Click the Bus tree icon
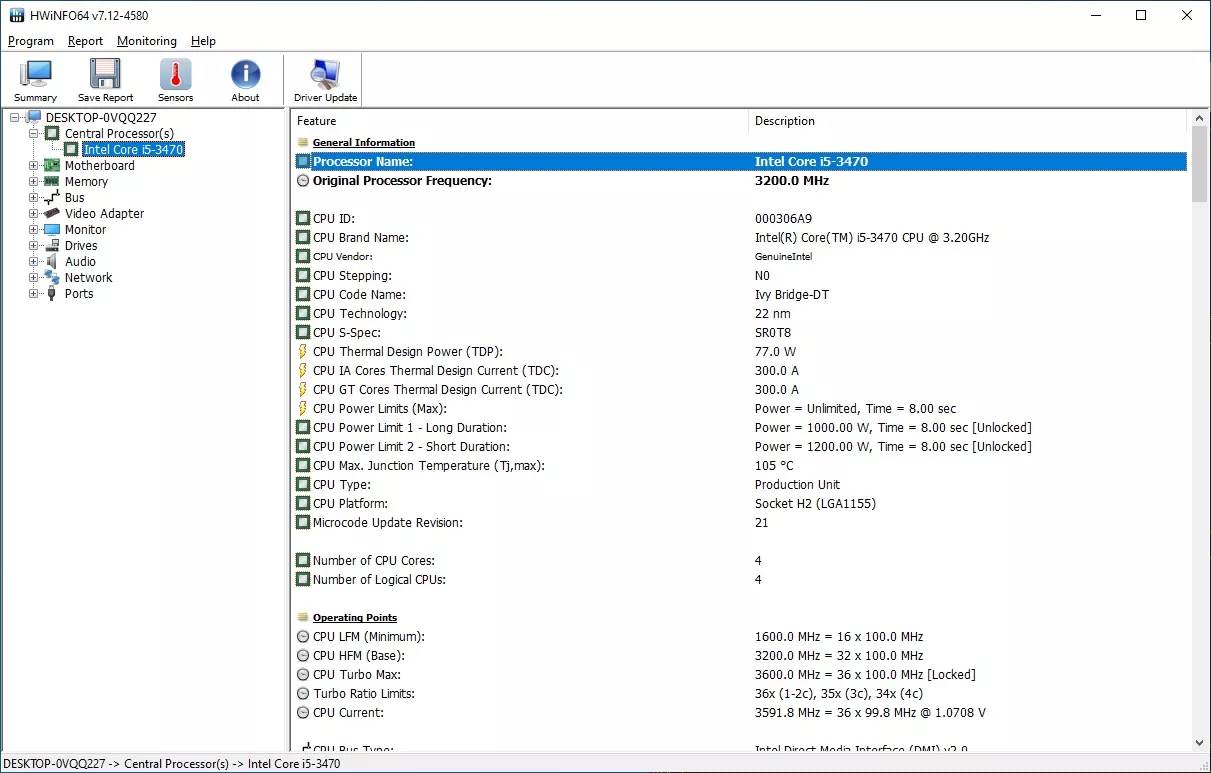The image size is (1211, 773). coord(52,198)
